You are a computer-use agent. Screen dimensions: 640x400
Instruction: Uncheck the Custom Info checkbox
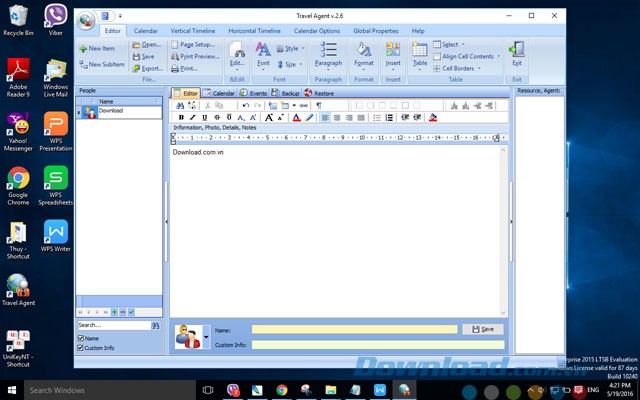pos(81,348)
